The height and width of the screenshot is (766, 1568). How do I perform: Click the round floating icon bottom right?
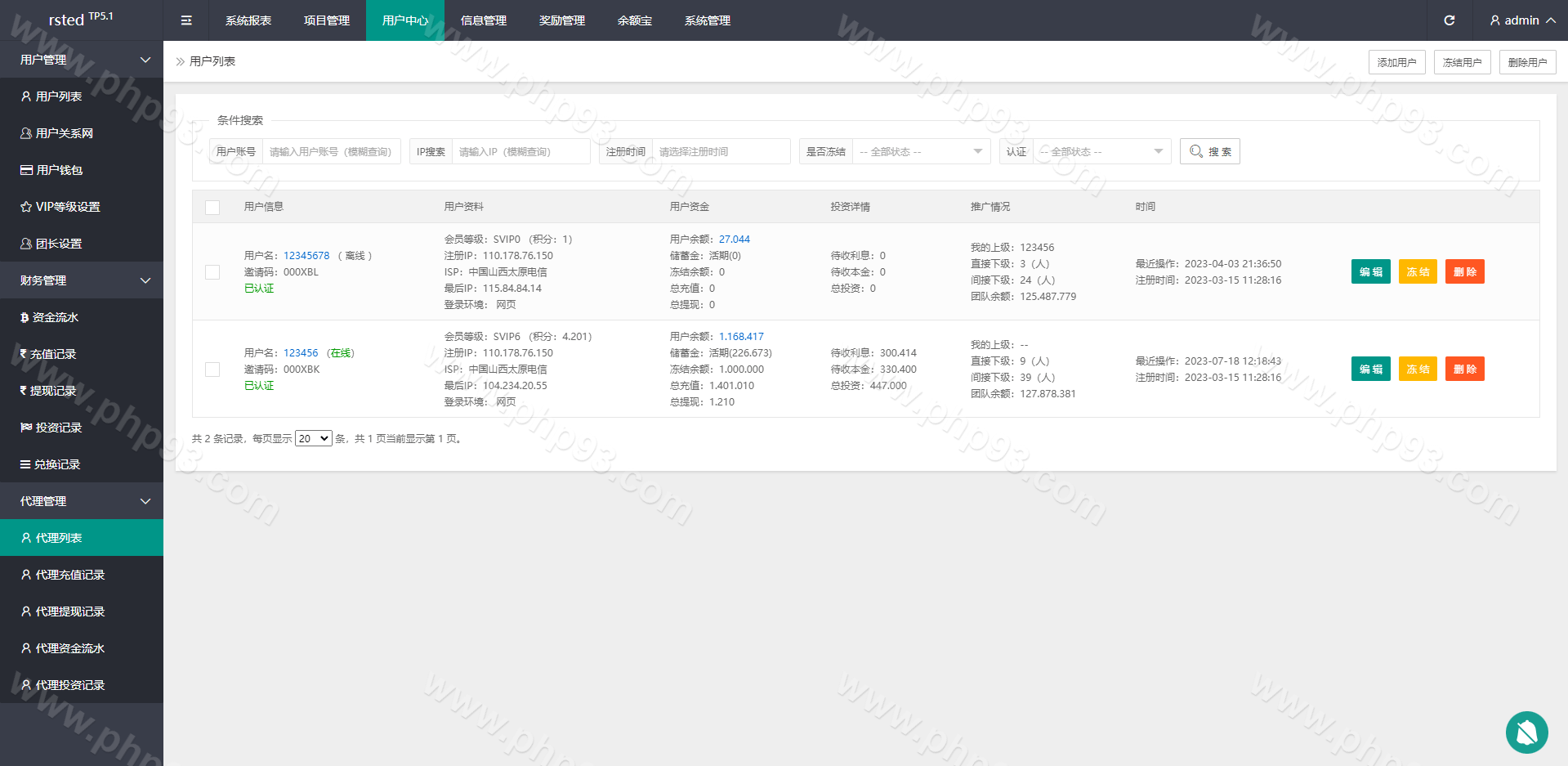click(x=1526, y=732)
